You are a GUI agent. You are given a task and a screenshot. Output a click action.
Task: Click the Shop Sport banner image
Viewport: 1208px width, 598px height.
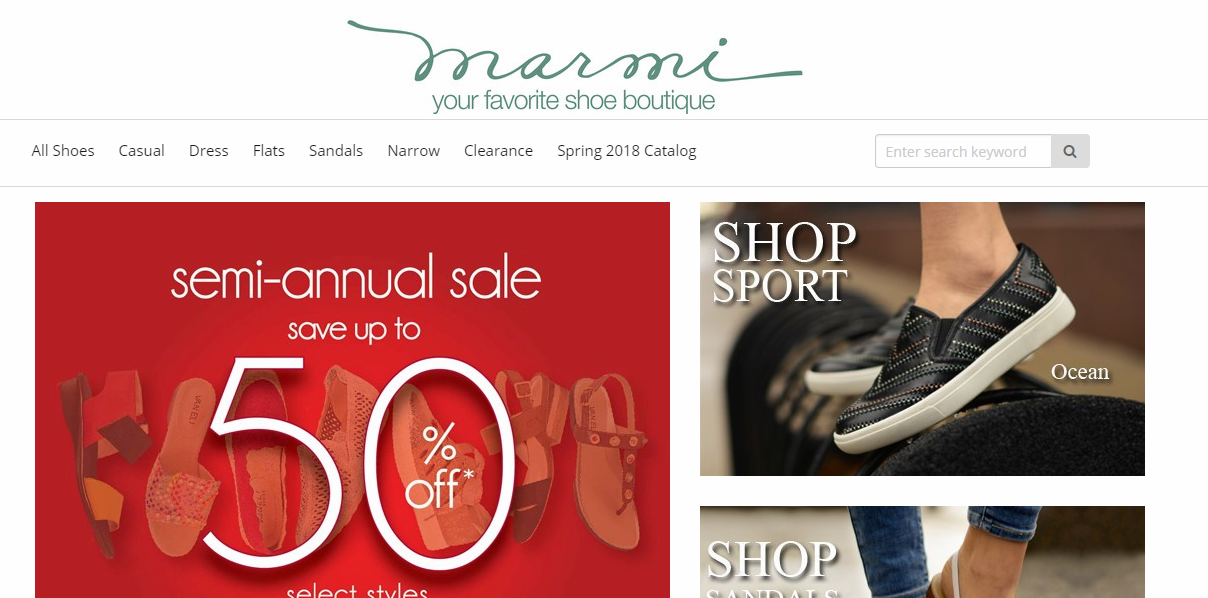click(922, 339)
